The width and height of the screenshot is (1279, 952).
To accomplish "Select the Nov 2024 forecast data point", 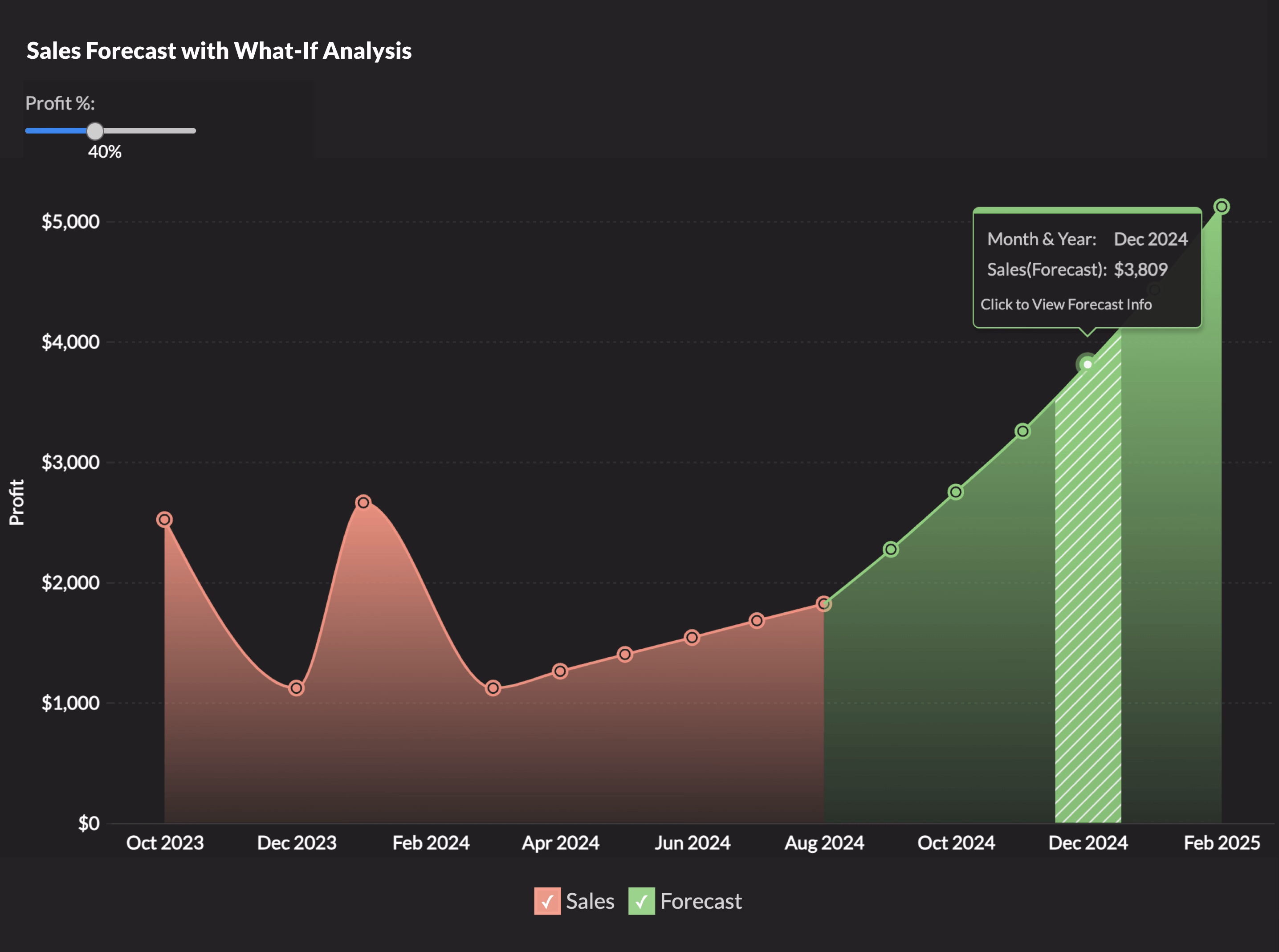I will click(x=1022, y=431).
